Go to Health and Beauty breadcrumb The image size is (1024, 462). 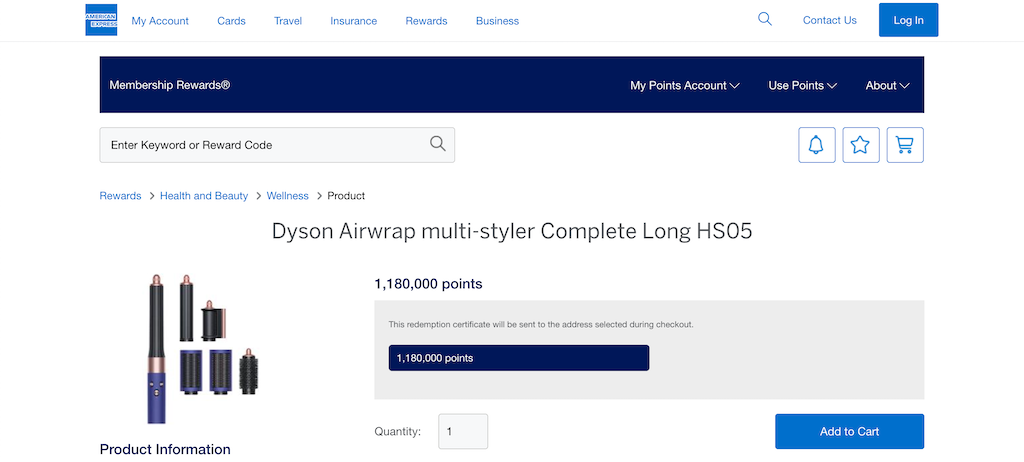[x=204, y=195]
